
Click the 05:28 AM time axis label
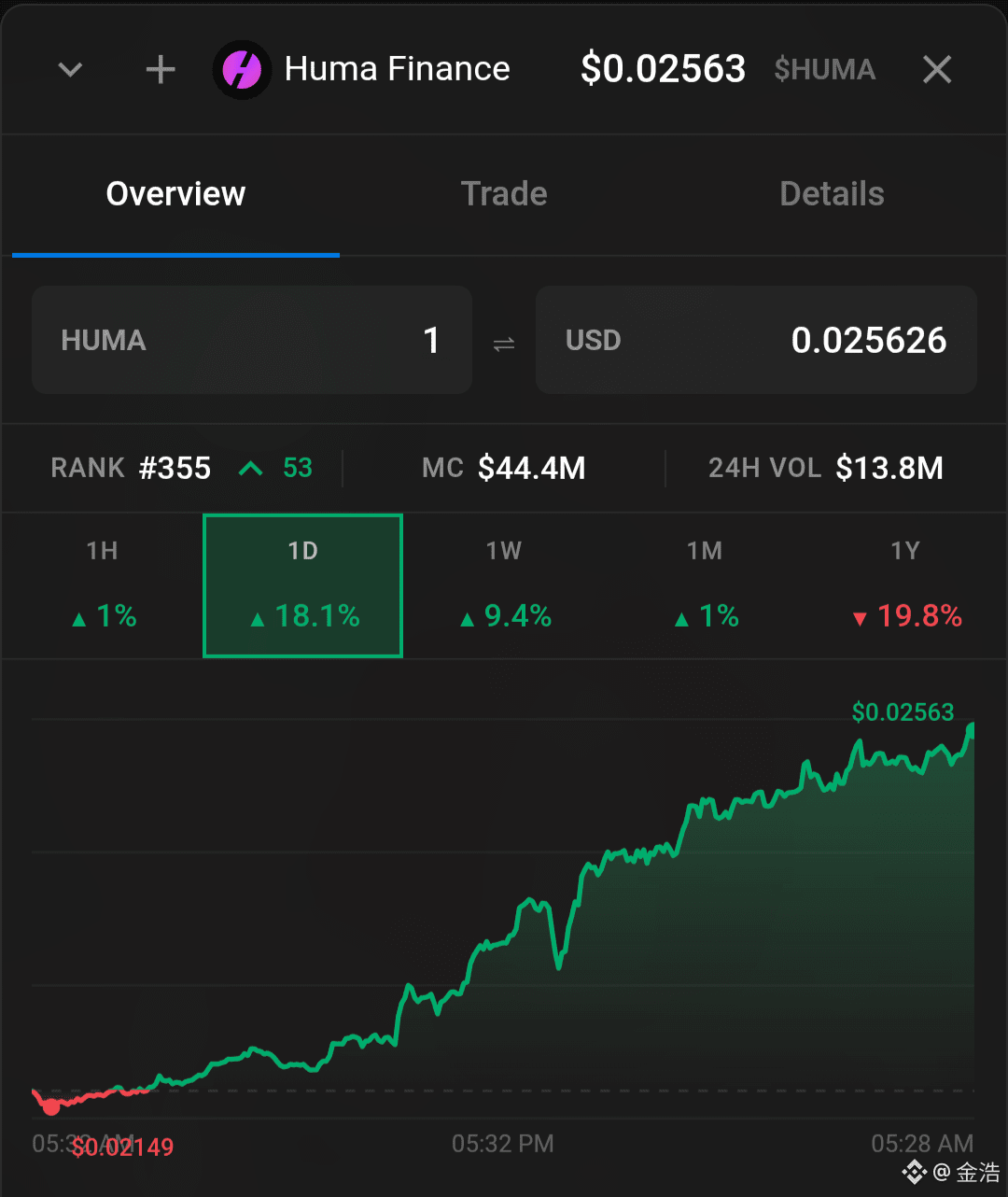(x=922, y=1144)
